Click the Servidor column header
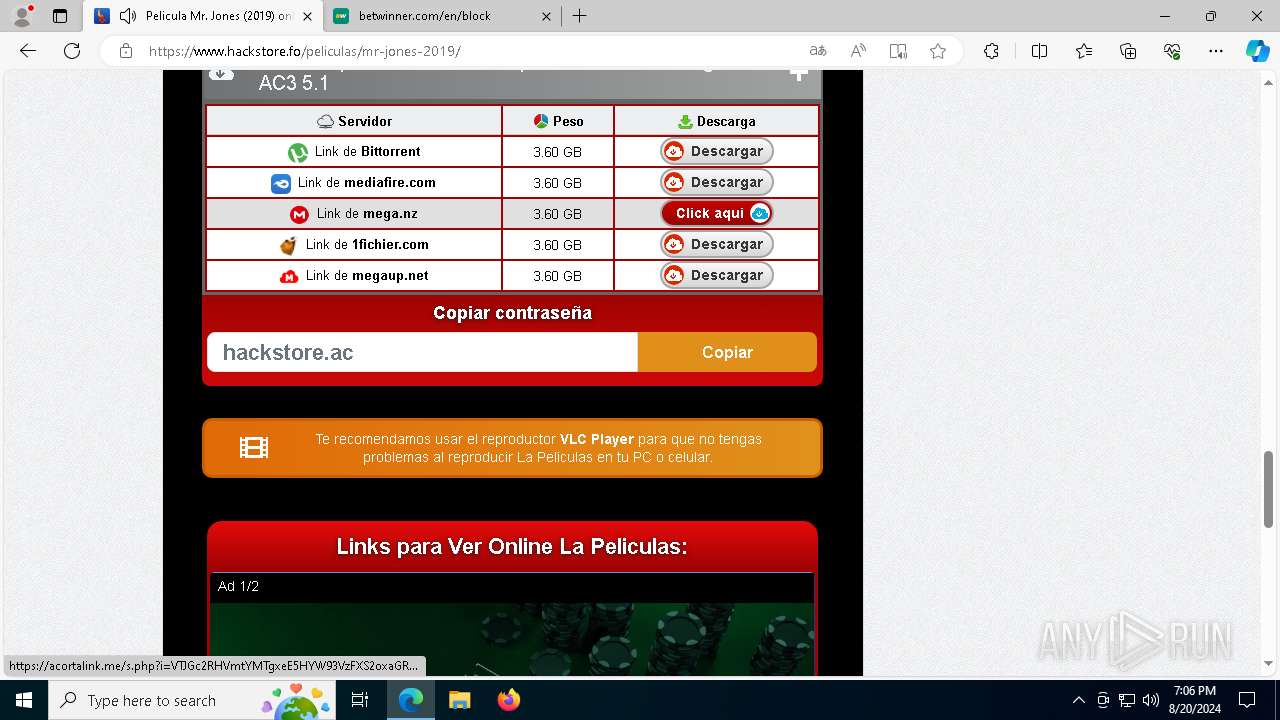 click(x=354, y=121)
